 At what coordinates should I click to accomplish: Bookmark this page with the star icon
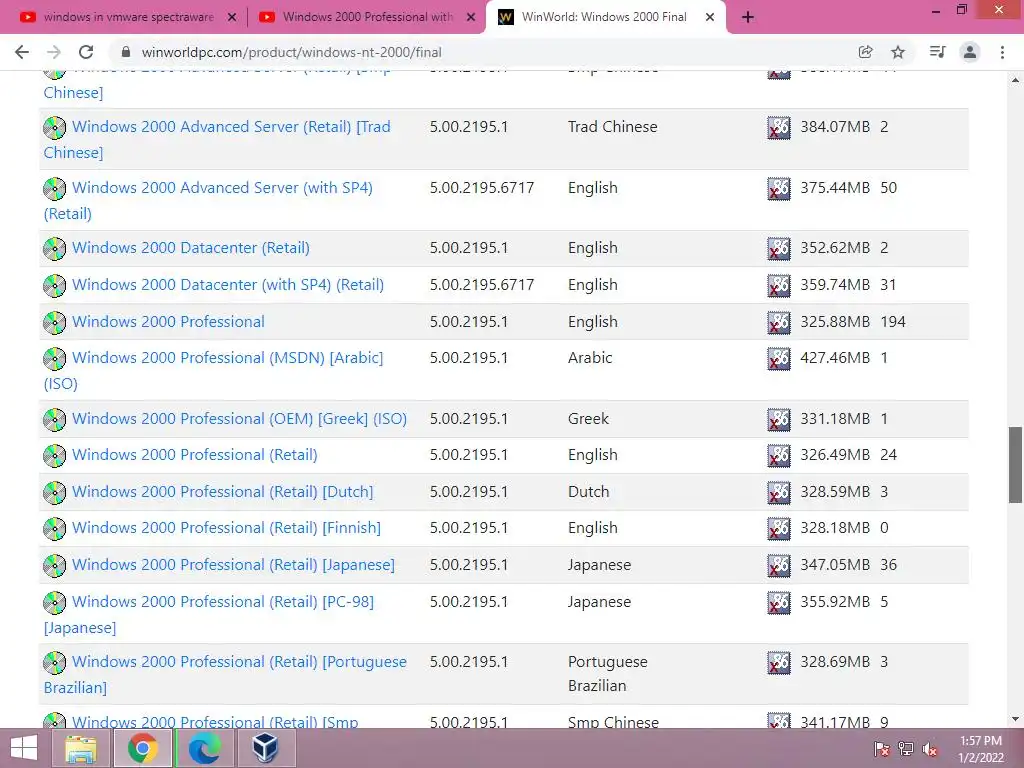coord(898,52)
